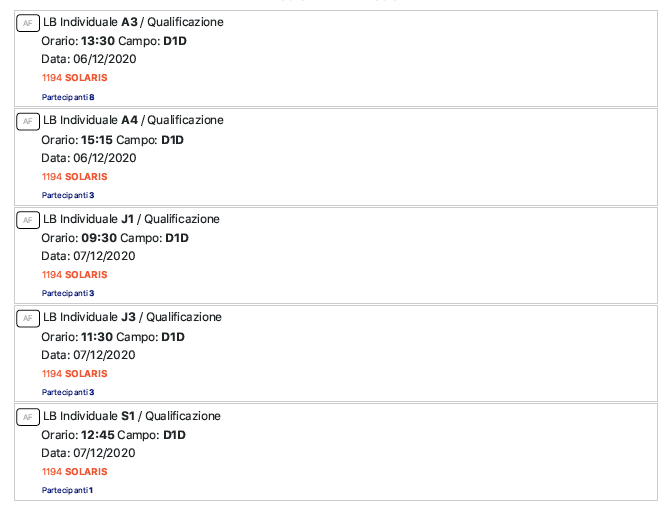Open Partecipanti 3 link for J1
The width and height of the screenshot is (667, 516).
68,293
